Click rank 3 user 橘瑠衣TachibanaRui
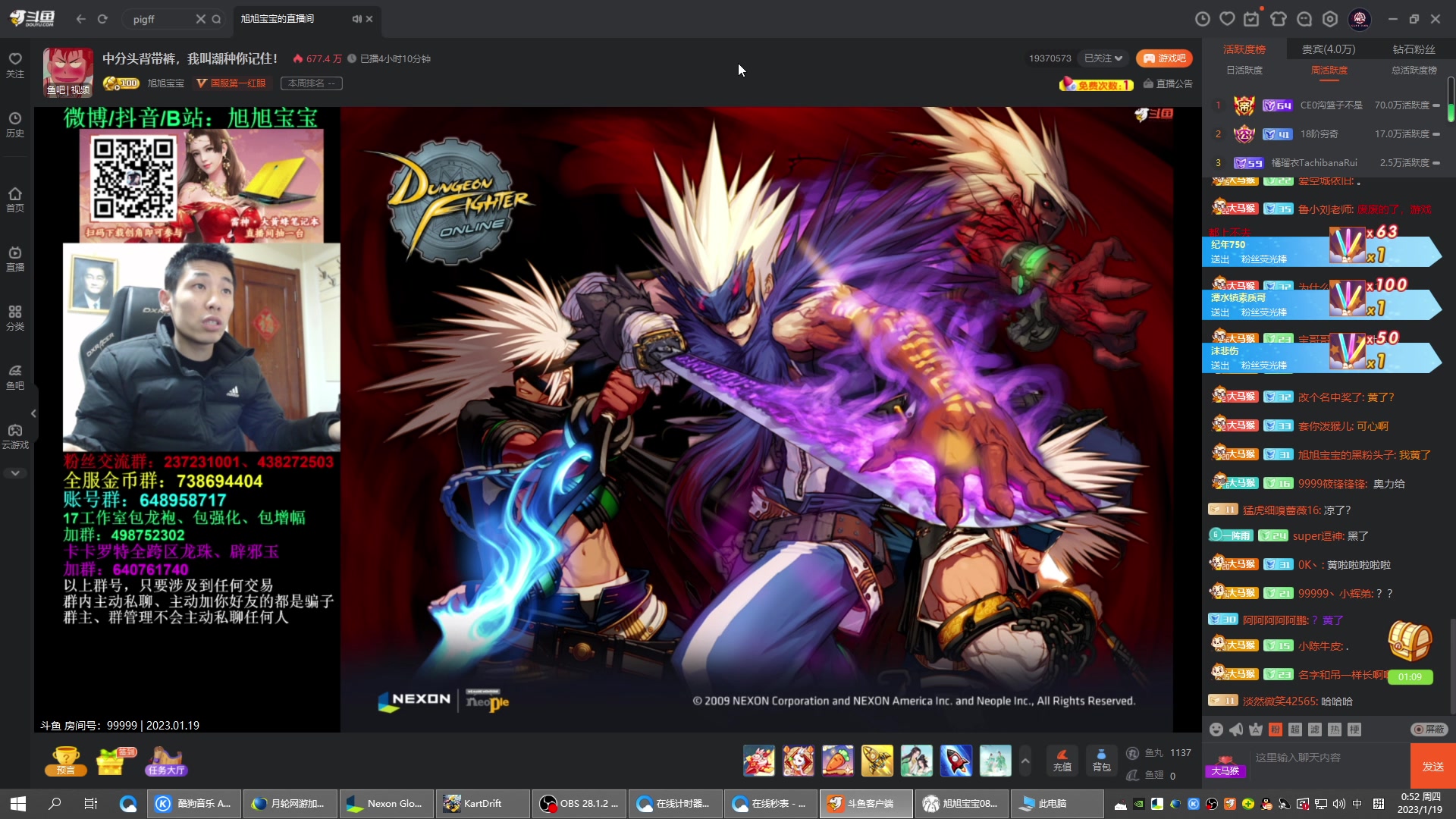Viewport: 1456px width, 819px height. [x=1314, y=163]
